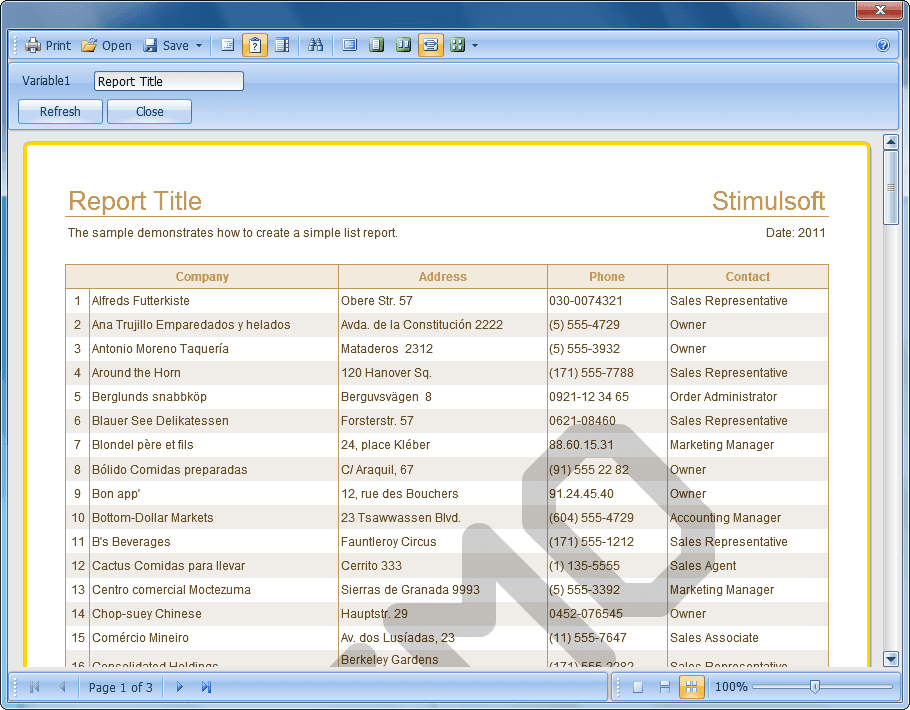Select the Two Pages view icon

tap(403, 45)
